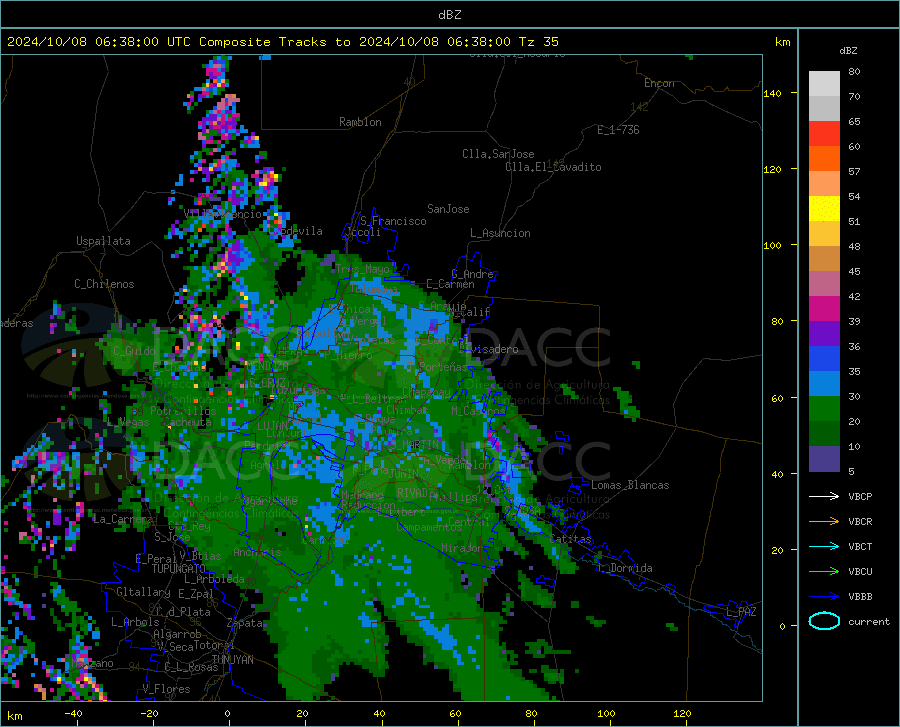
Task: Click the La_Carrera place label
Action: [x=122, y=519]
